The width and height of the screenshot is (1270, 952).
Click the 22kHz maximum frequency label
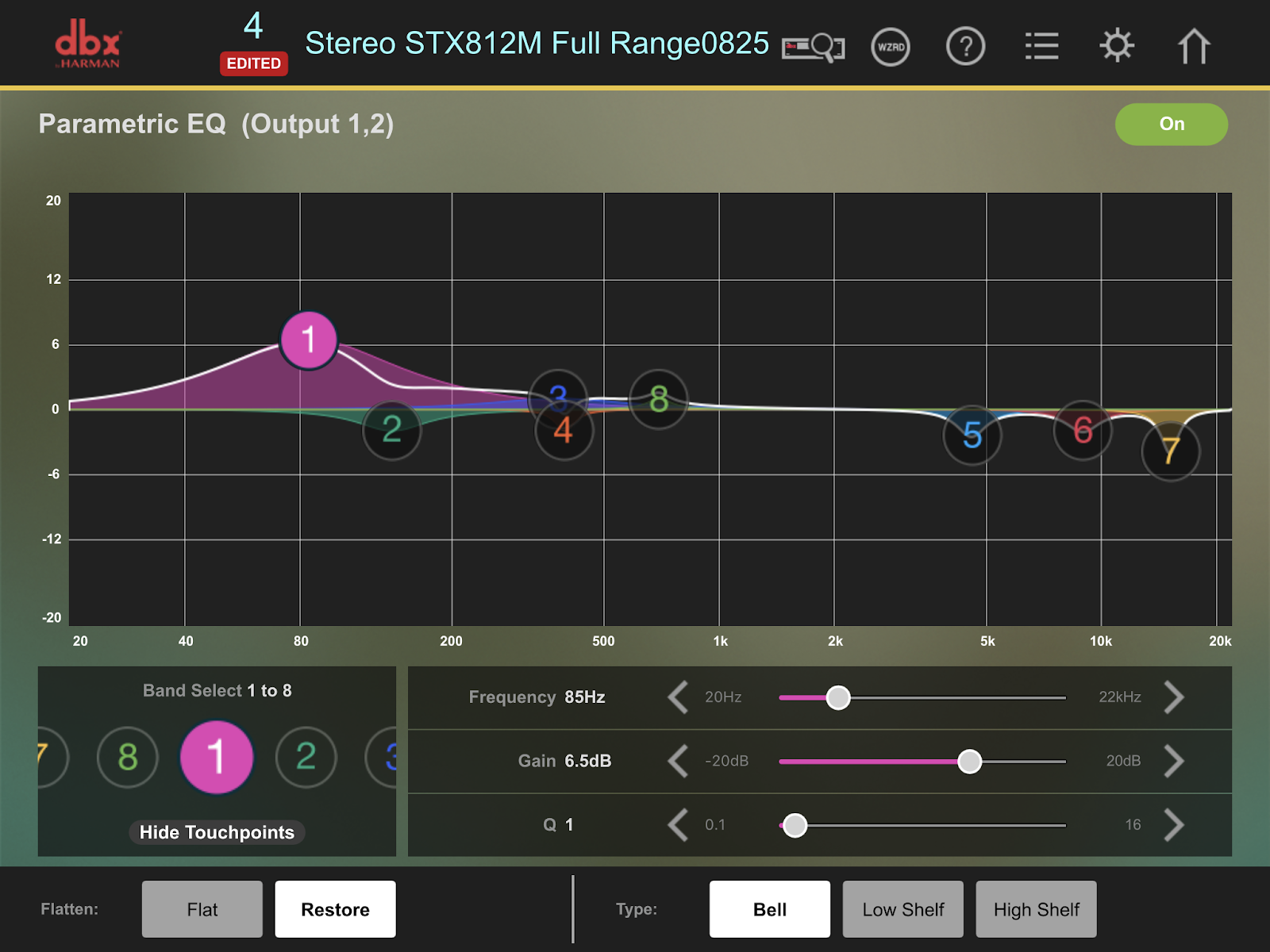(x=1120, y=697)
